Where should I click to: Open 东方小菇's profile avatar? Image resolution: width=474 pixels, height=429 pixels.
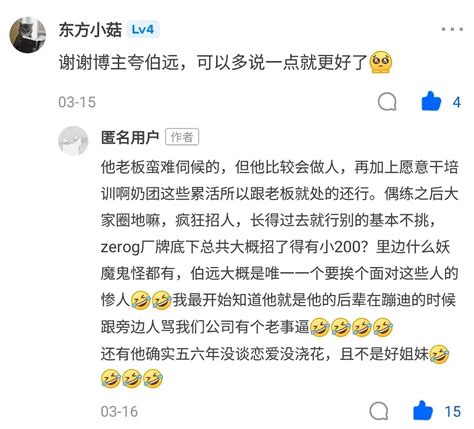tap(27, 35)
